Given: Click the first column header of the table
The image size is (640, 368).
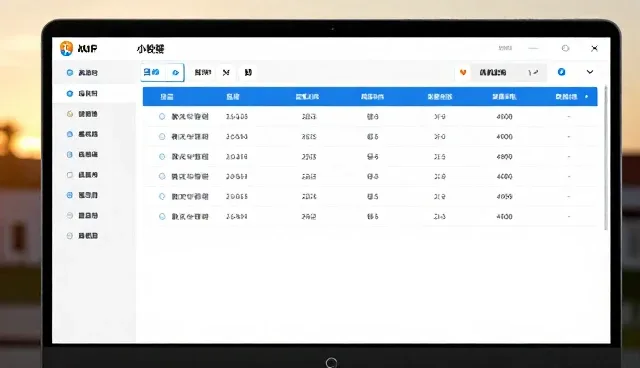Looking at the screenshot, I should [167, 97].
